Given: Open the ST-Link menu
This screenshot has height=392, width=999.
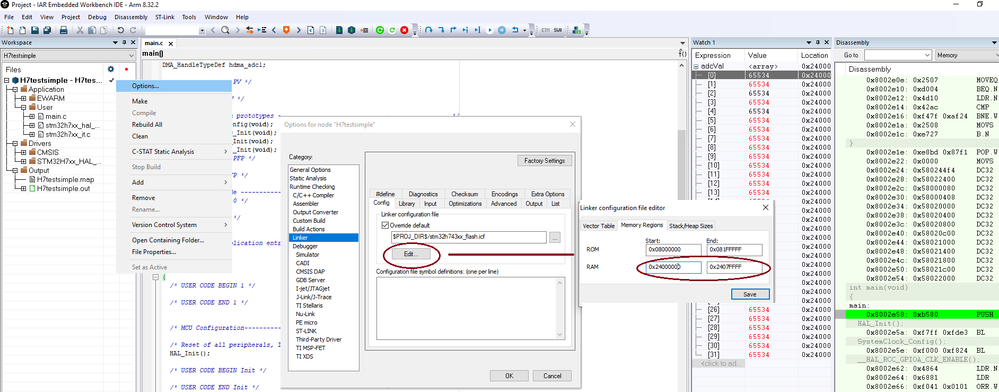Looking at the screenshot, I should tap(164, 17).
